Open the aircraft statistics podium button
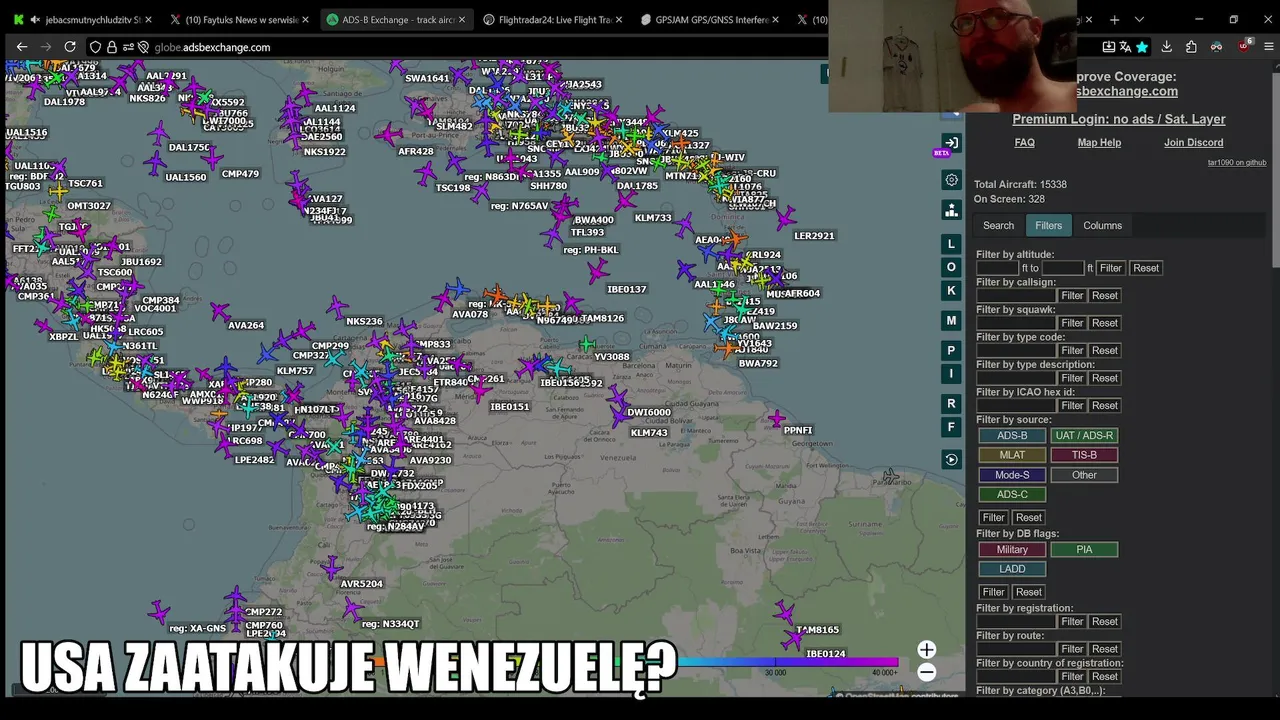This screenshot has width=1280, height=720. click(951, 210)
